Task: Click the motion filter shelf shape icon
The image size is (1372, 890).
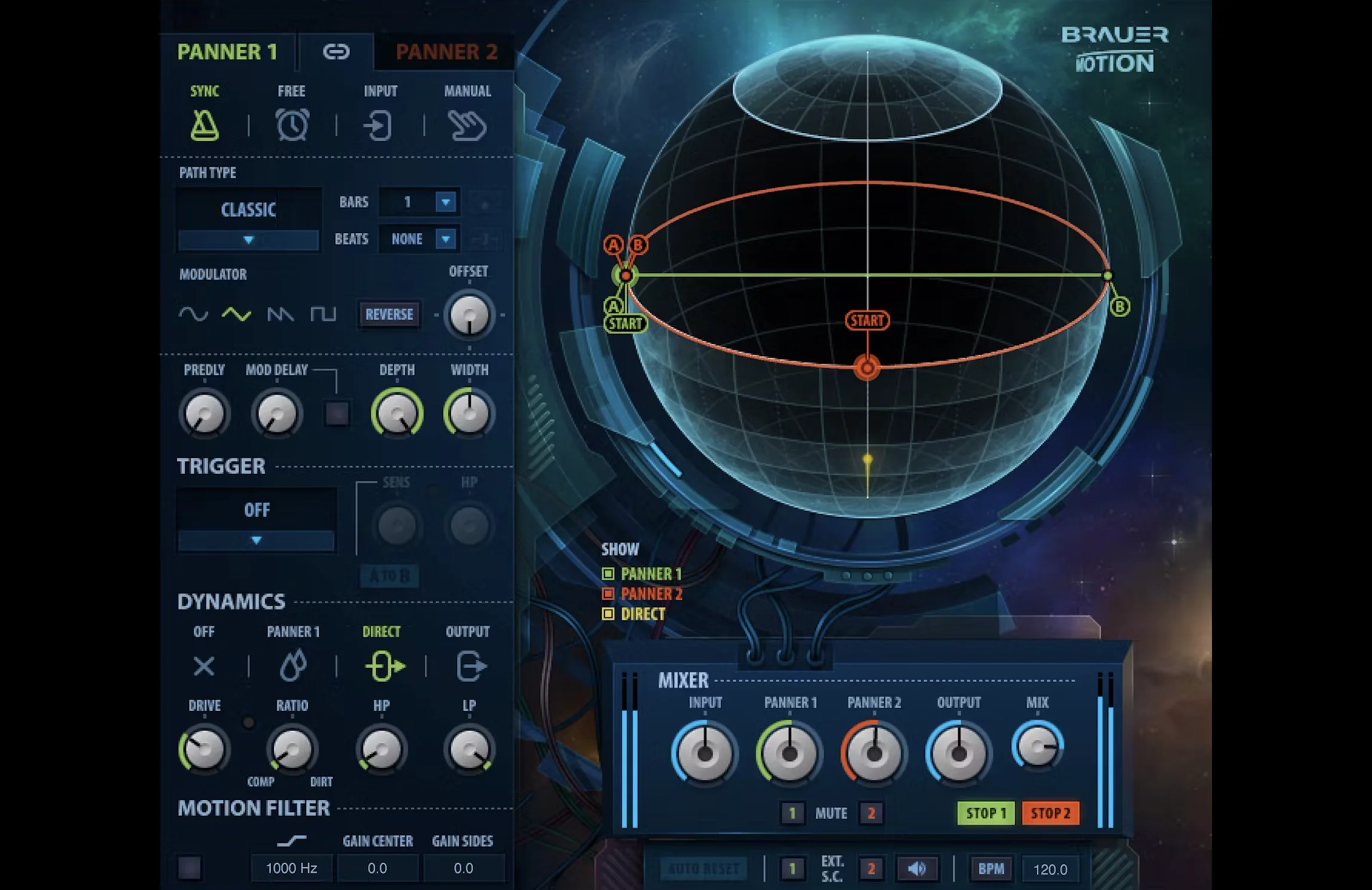Action: (292, 841)
